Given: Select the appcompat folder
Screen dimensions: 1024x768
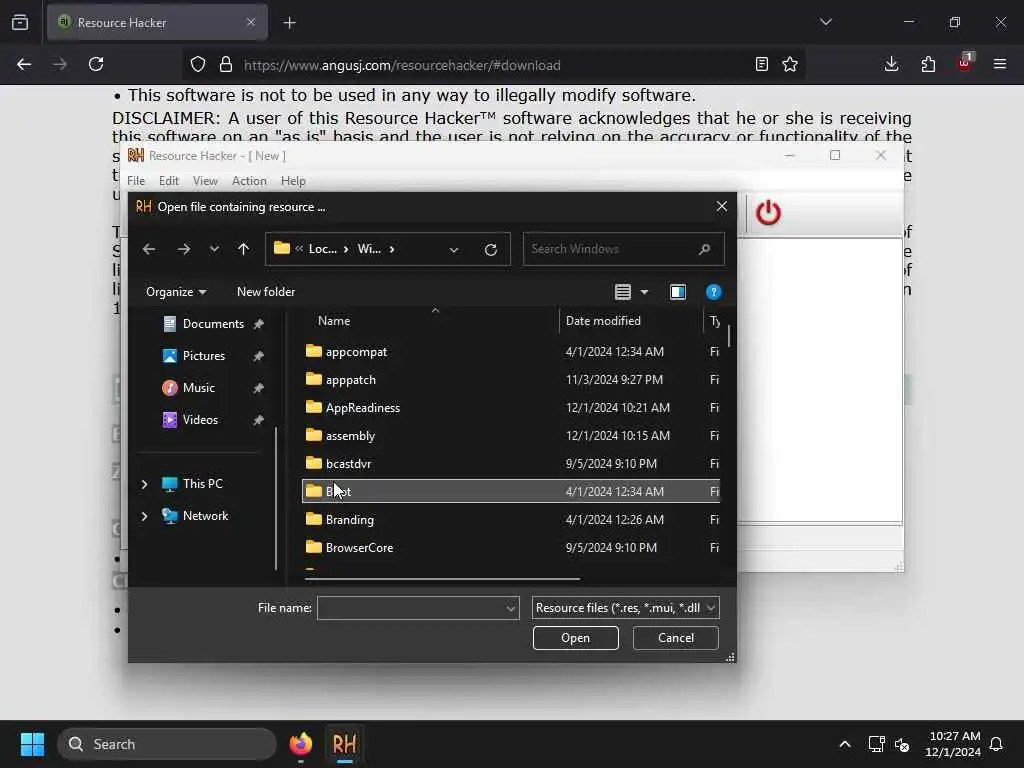Looking at the screenshot, I should click(511, 351).
